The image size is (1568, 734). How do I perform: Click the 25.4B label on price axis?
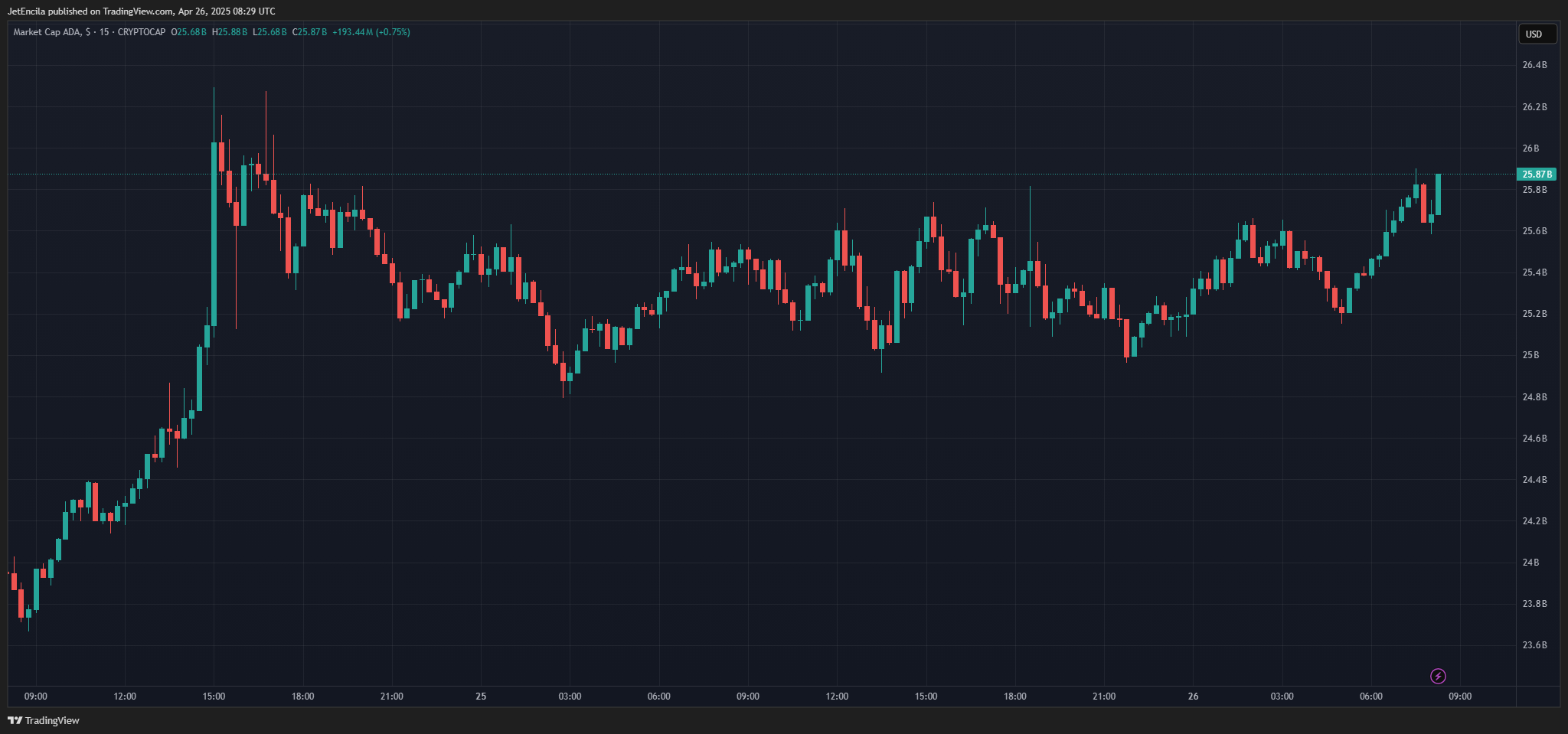coord(1534,272)
